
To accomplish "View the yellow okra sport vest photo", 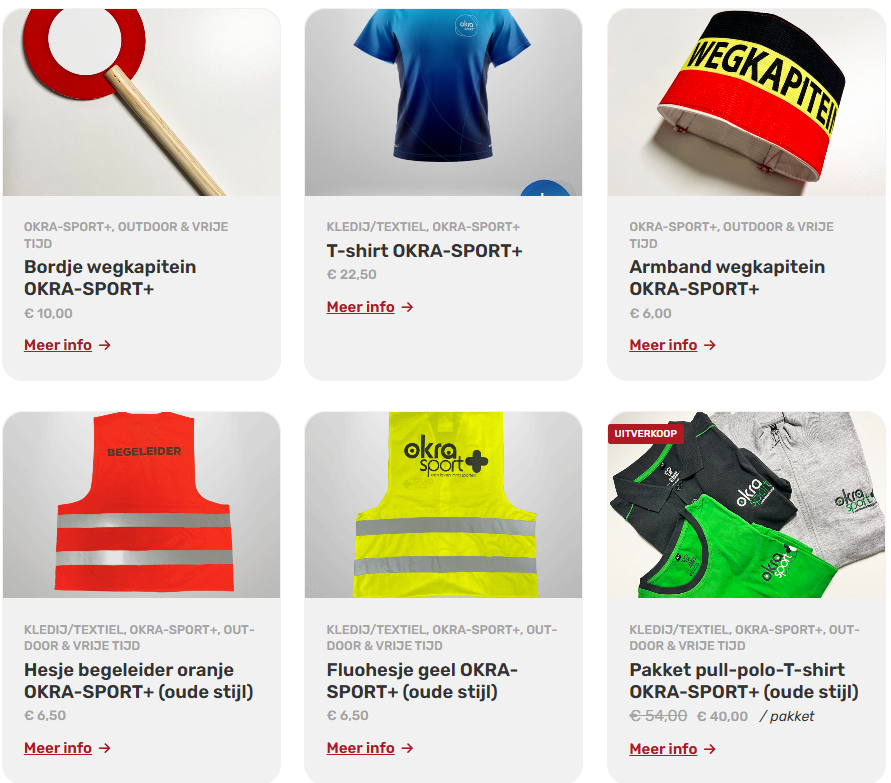I will pos(443,505).
